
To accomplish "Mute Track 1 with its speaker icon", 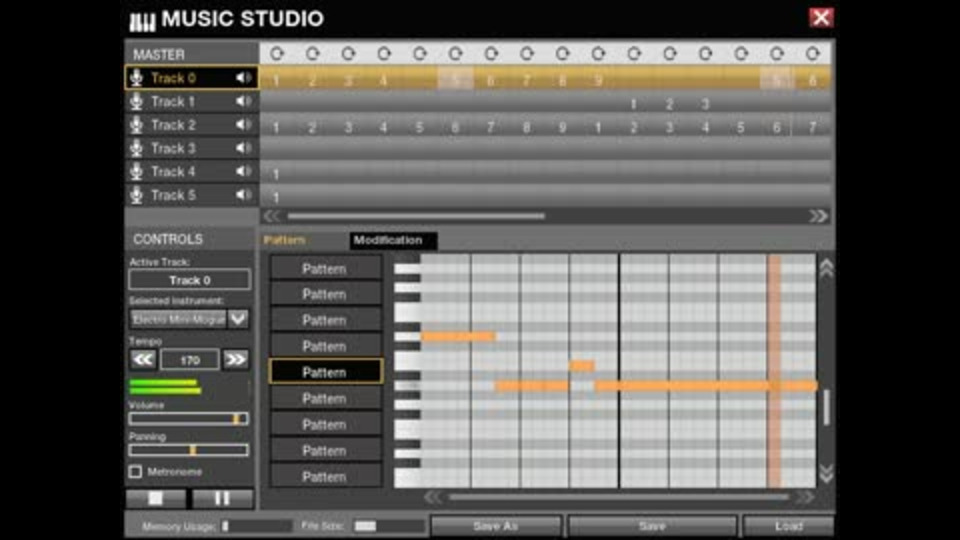I will click(244, 101).
